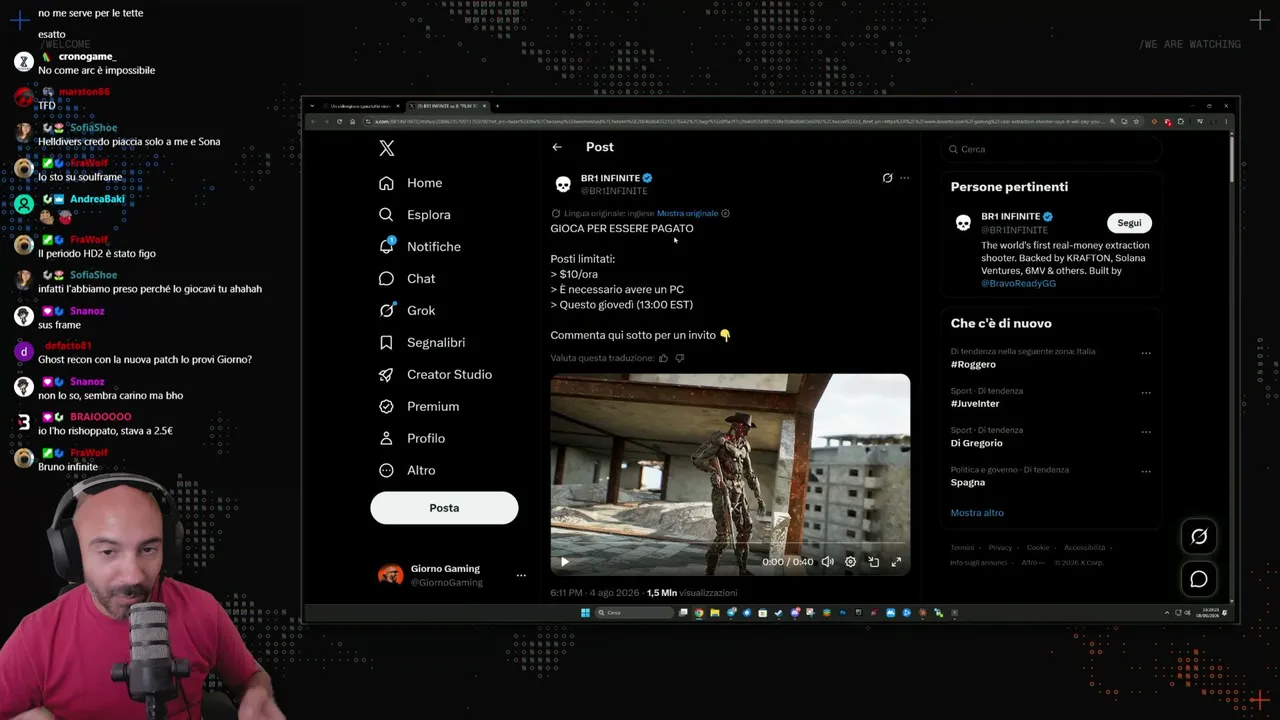Screen dimensions: 1280x720
Task: Play the post video
Action: (x=564, y=562)
